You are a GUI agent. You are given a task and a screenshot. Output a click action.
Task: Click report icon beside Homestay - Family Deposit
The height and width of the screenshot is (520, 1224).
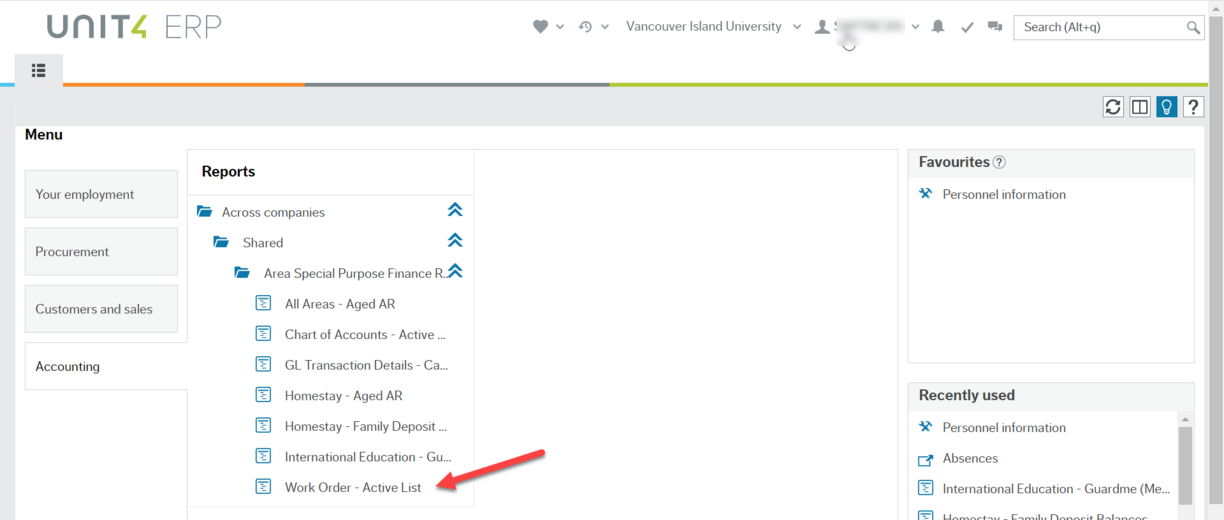tap(263, 425)
